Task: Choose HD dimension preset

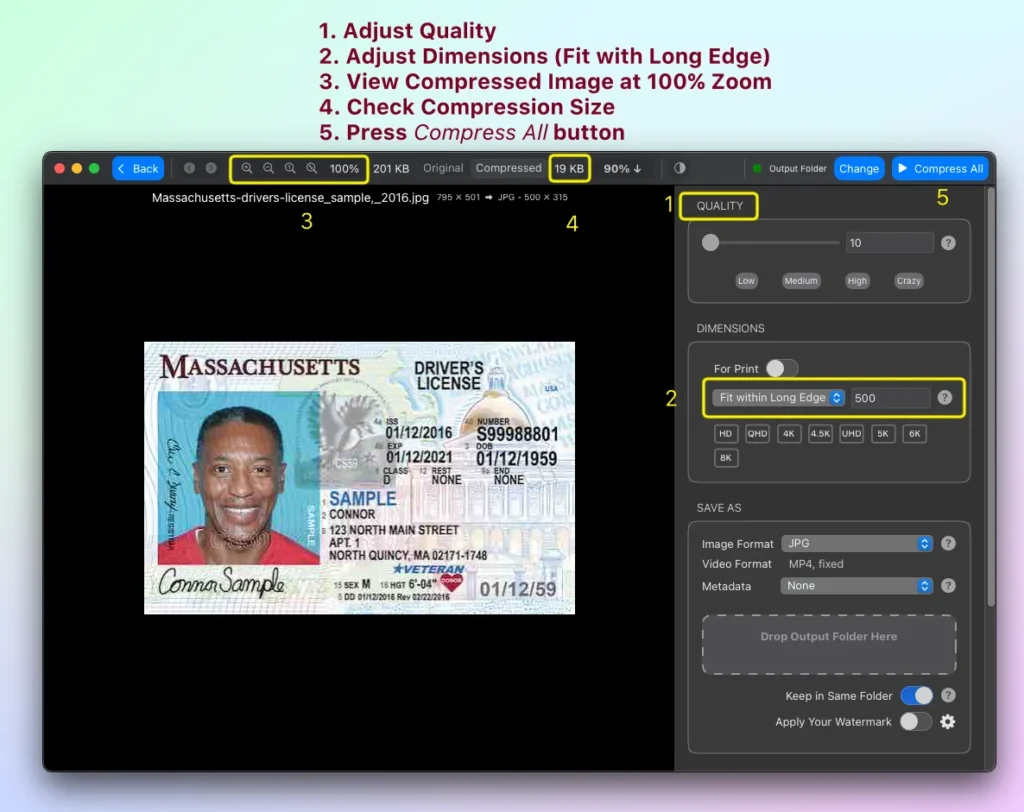Action: [x=726, y=434]
